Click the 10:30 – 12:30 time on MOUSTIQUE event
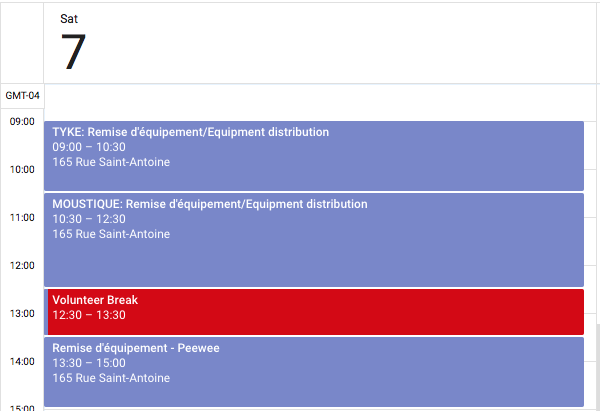This screenshot has height=411, width=600. pyautogui.click(x=89, y=219)
